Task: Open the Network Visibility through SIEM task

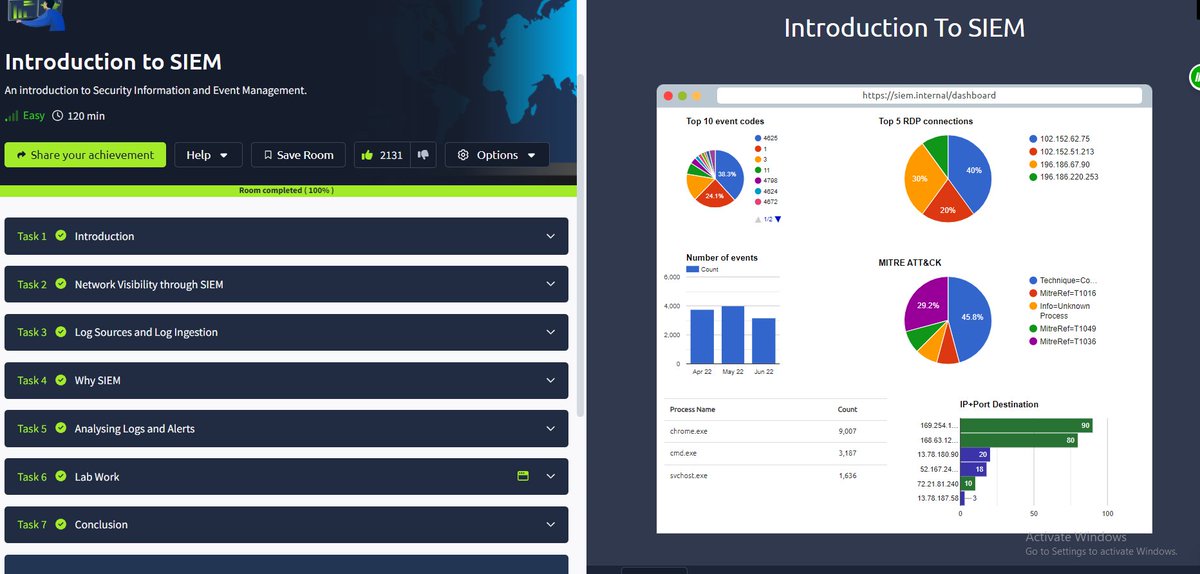Action: [286, 284]
